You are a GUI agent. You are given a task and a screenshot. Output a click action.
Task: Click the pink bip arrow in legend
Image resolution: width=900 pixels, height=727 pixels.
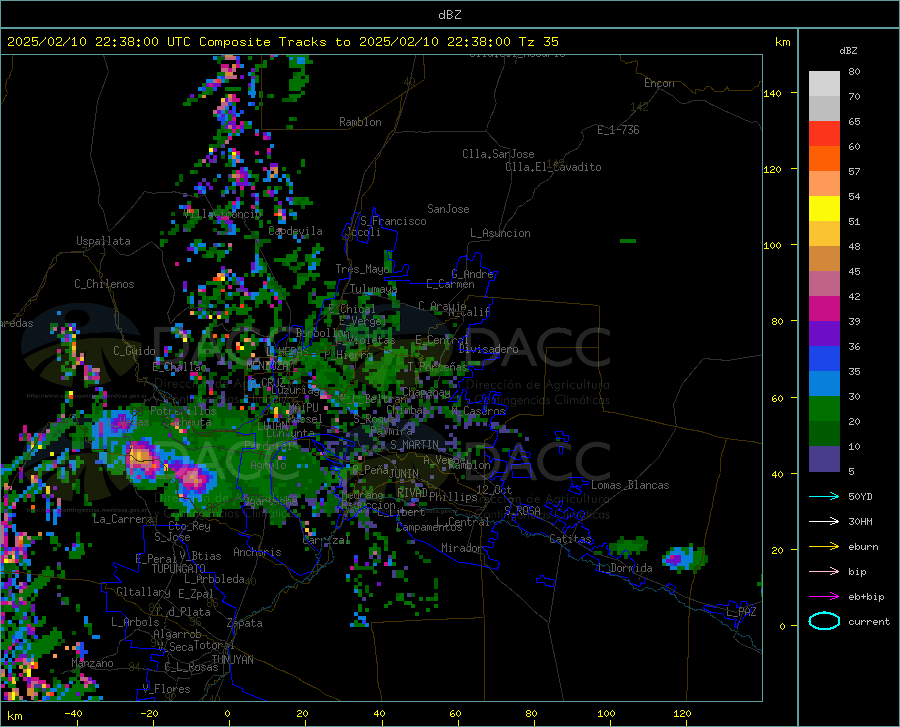click(824, 571)
